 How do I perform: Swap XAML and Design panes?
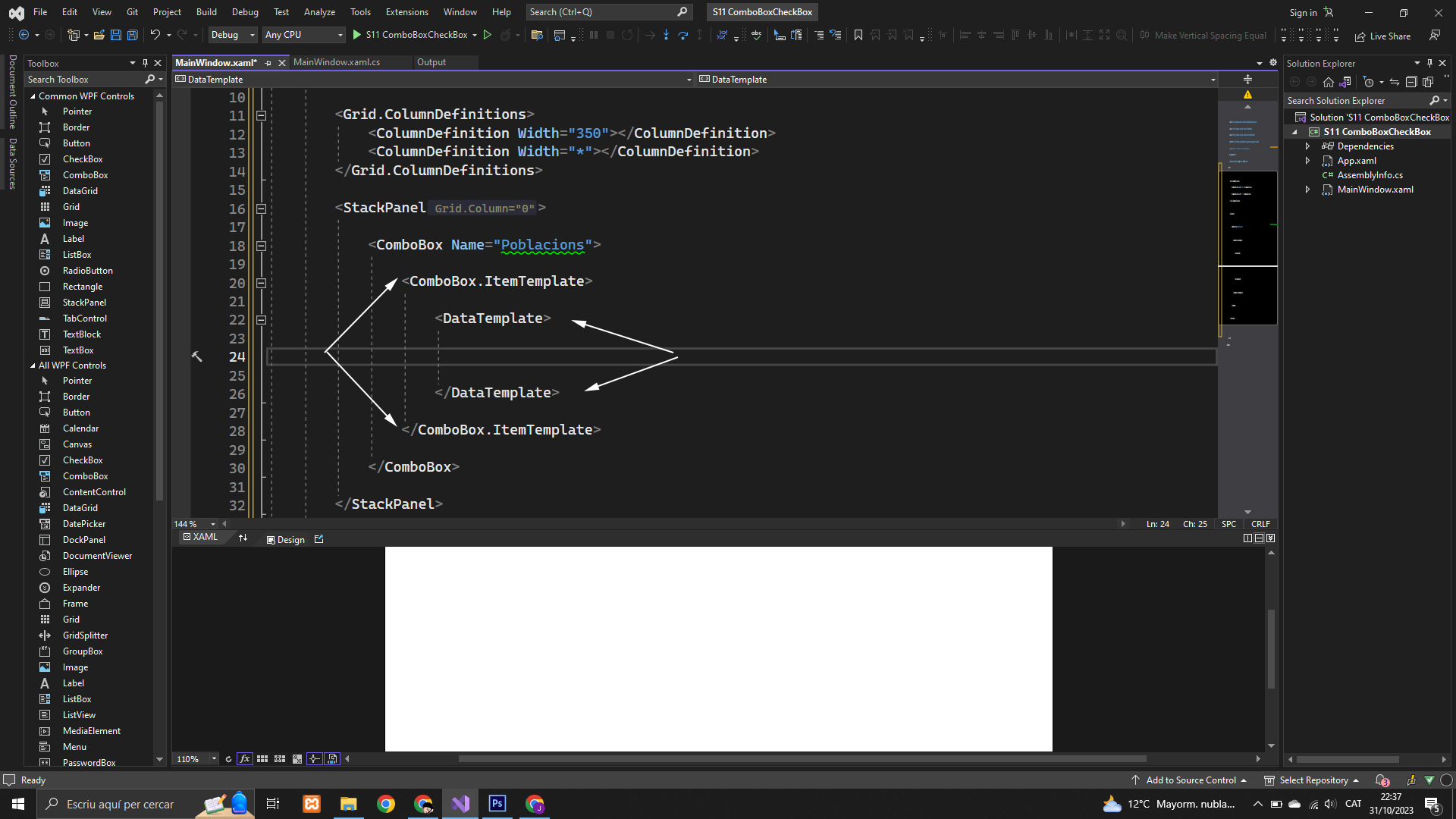tap(243, 538)
